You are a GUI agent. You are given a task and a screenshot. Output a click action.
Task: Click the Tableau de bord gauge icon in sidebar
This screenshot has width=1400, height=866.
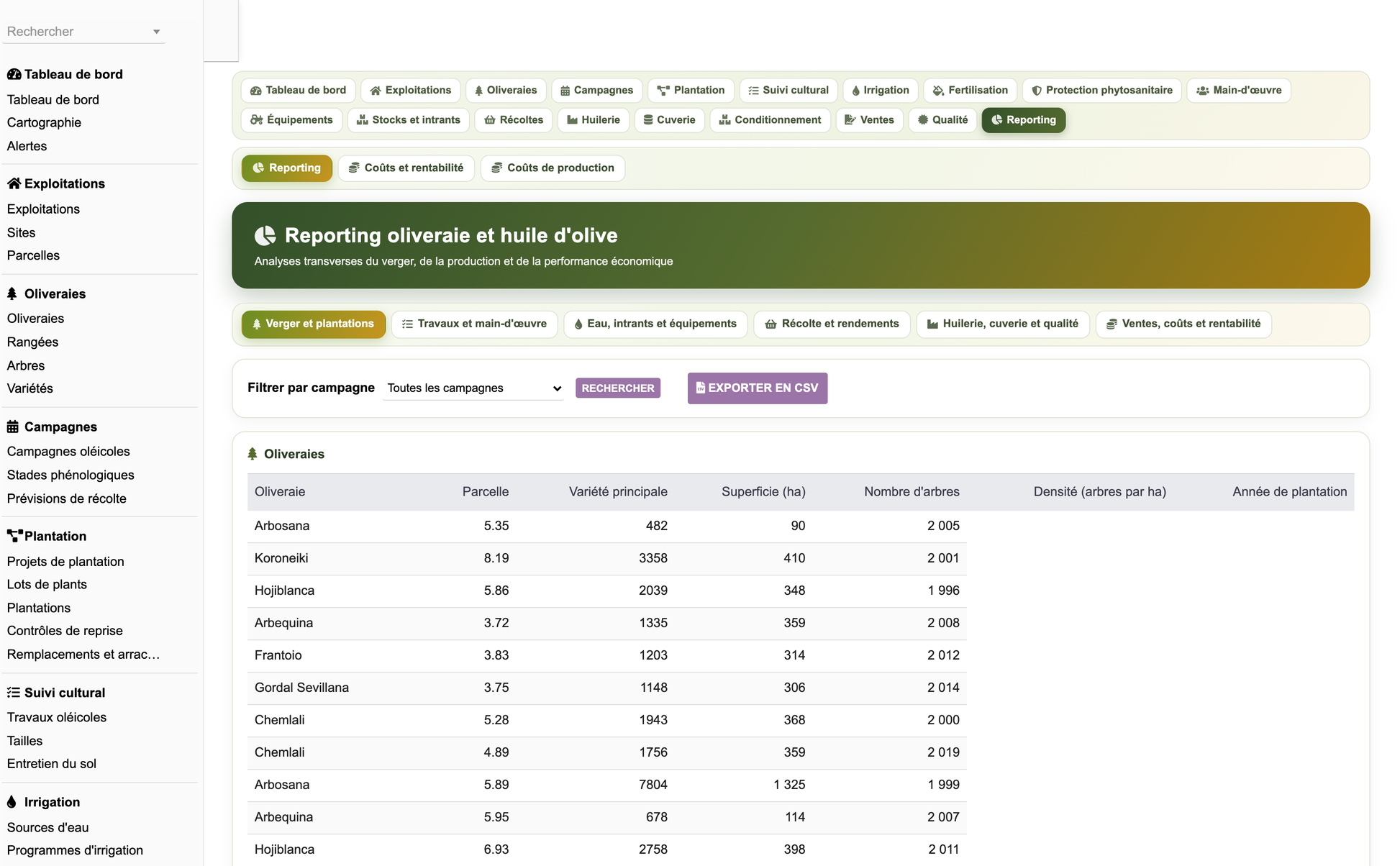(14, 74)
